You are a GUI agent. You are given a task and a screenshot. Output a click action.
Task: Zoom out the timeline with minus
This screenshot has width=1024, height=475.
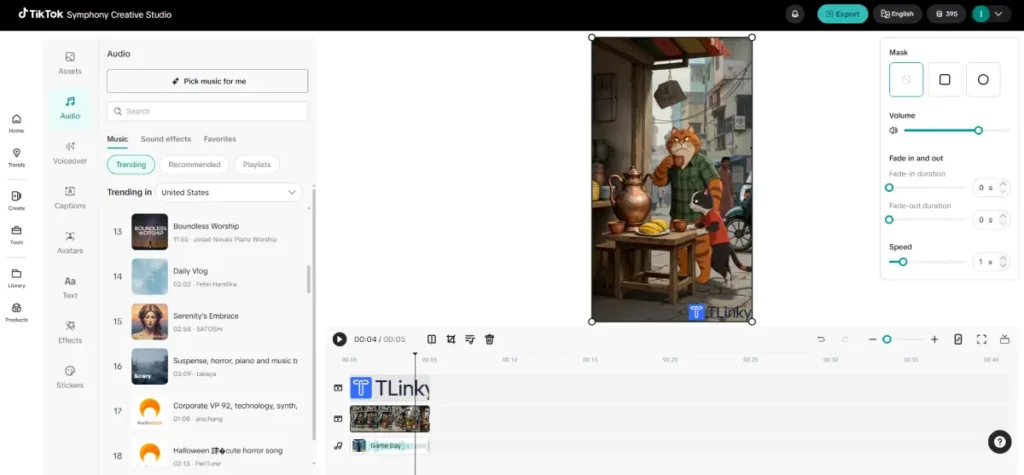tap(872, 339)
